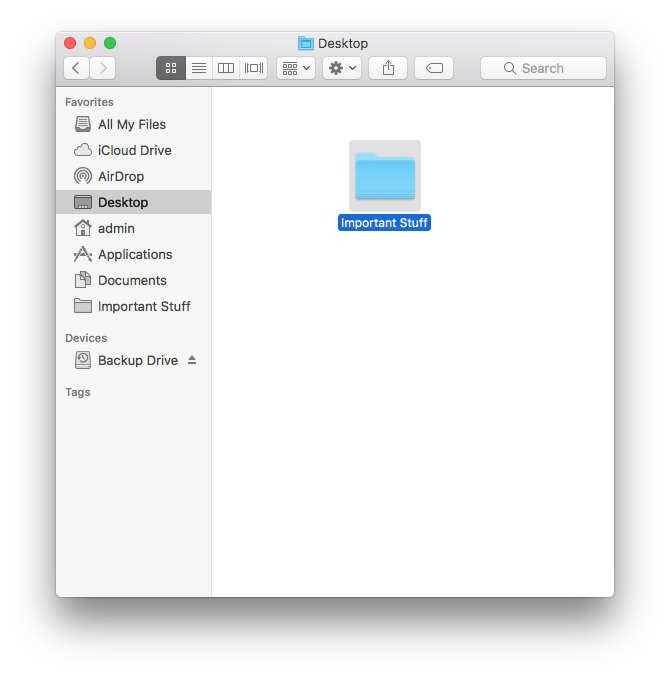Select AirDrop in sidebar
The height and width of the screenshot is (677, 670).
(x=134, y=176)
